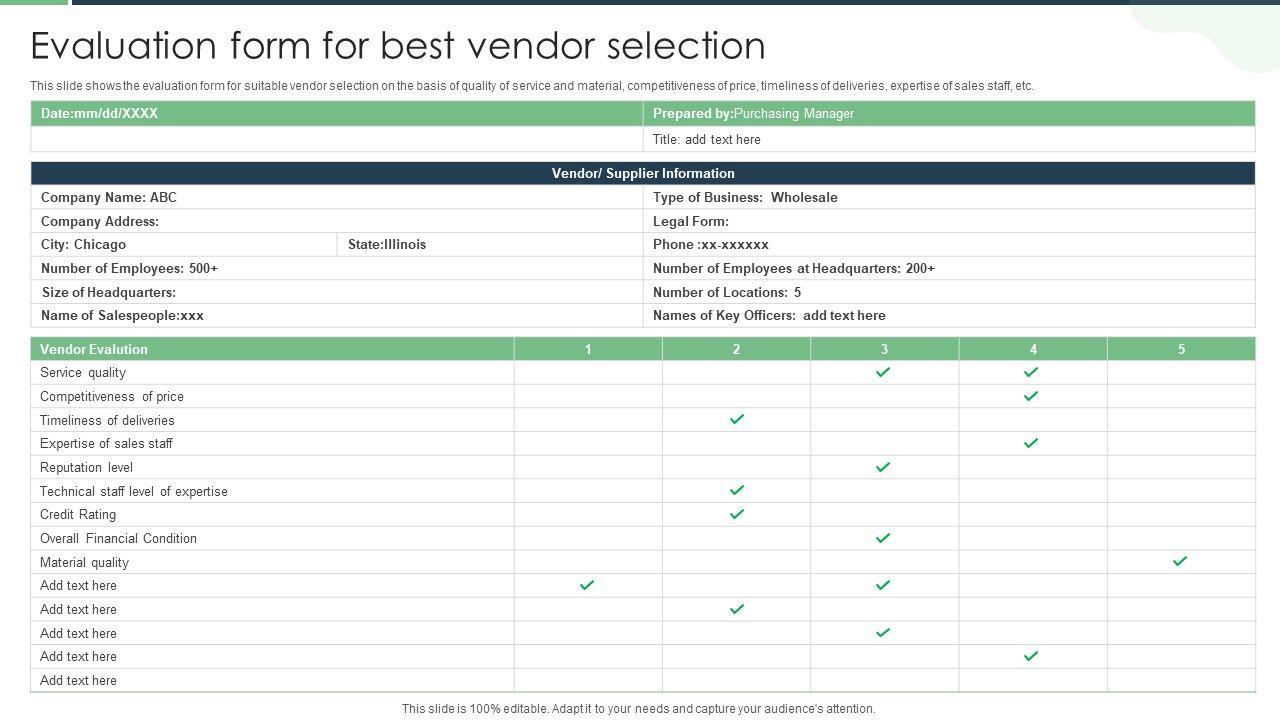Click the 'Competitiveness of price' row label
The height and width of the screenshot is (720, 1280).
coord(112,396)
